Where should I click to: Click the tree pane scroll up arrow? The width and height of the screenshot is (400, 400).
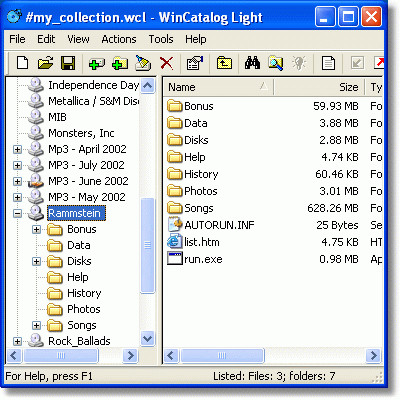pyautogui.click(x=147, y=86)
